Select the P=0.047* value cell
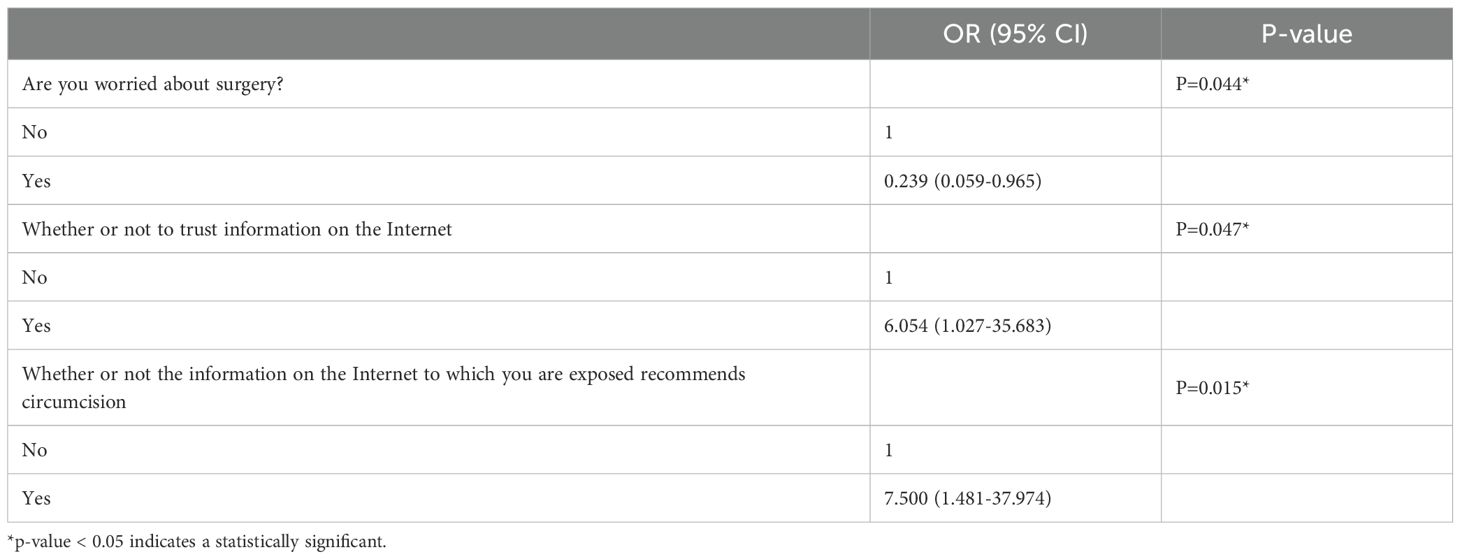The width and height of the screenshot is (1460, 559). pos(1214,229)
